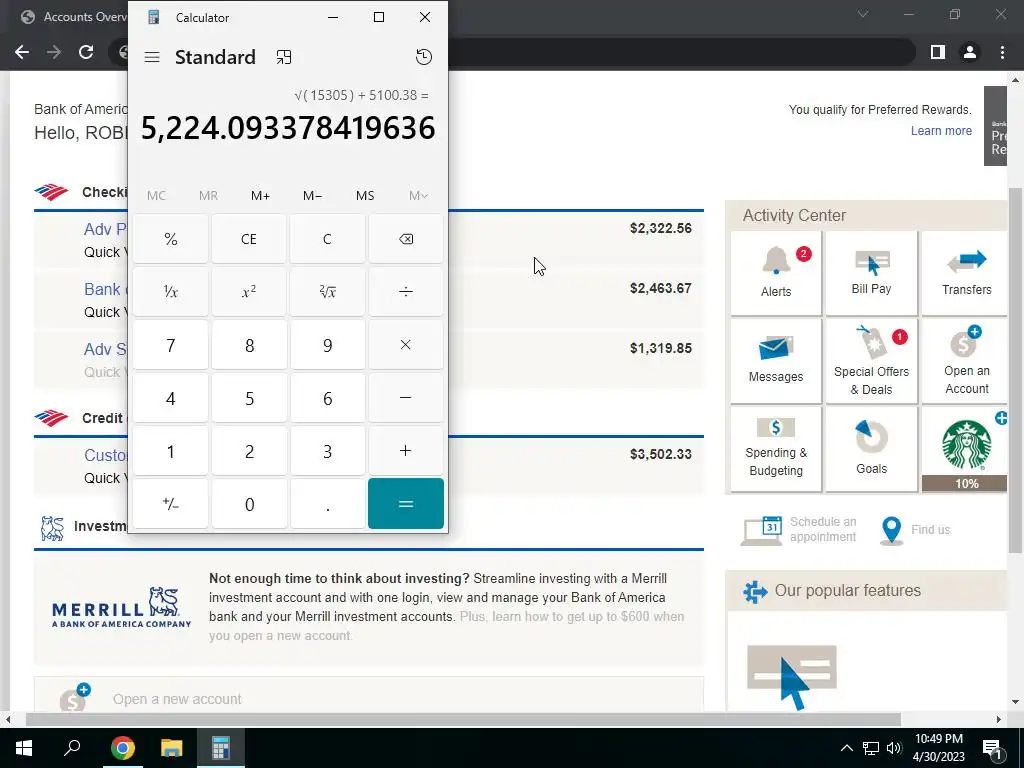Toggle Keep on top in Calculator
Screen dimensions: 1024x768
[283, 57]
